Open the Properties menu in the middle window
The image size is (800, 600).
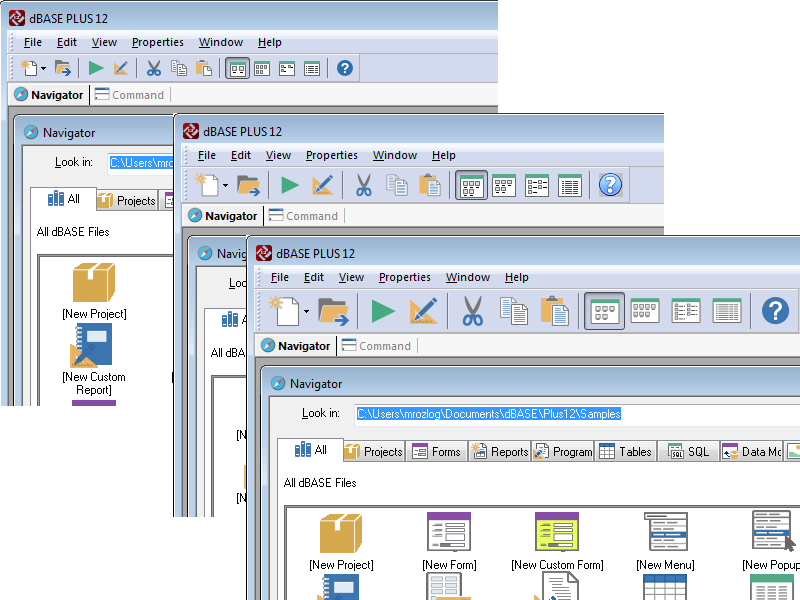point(332,156)
